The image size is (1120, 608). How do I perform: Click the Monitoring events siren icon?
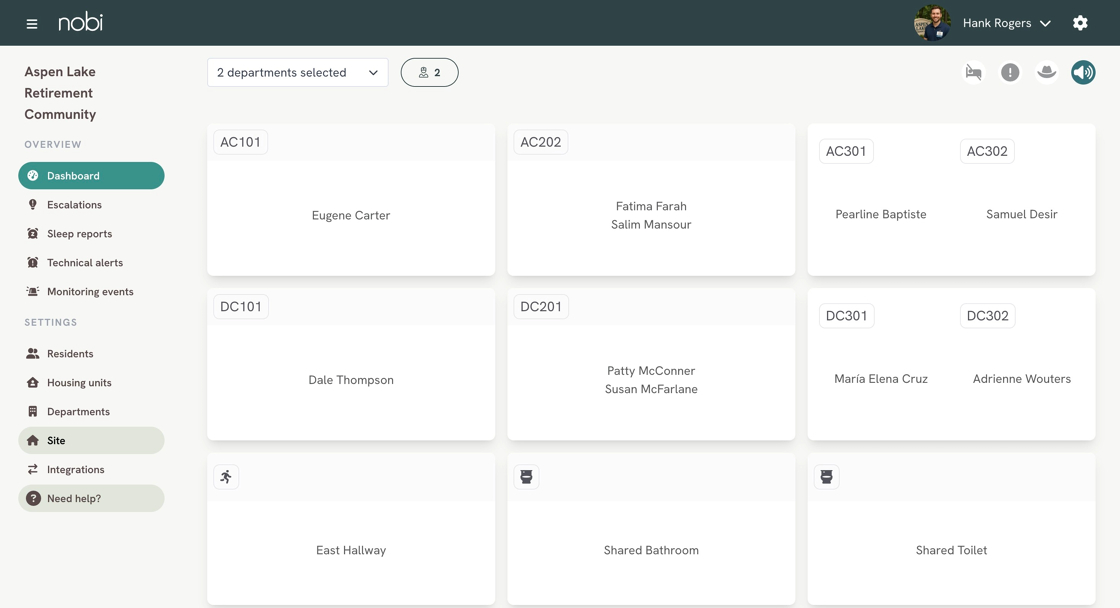click(x=33, y=291)
